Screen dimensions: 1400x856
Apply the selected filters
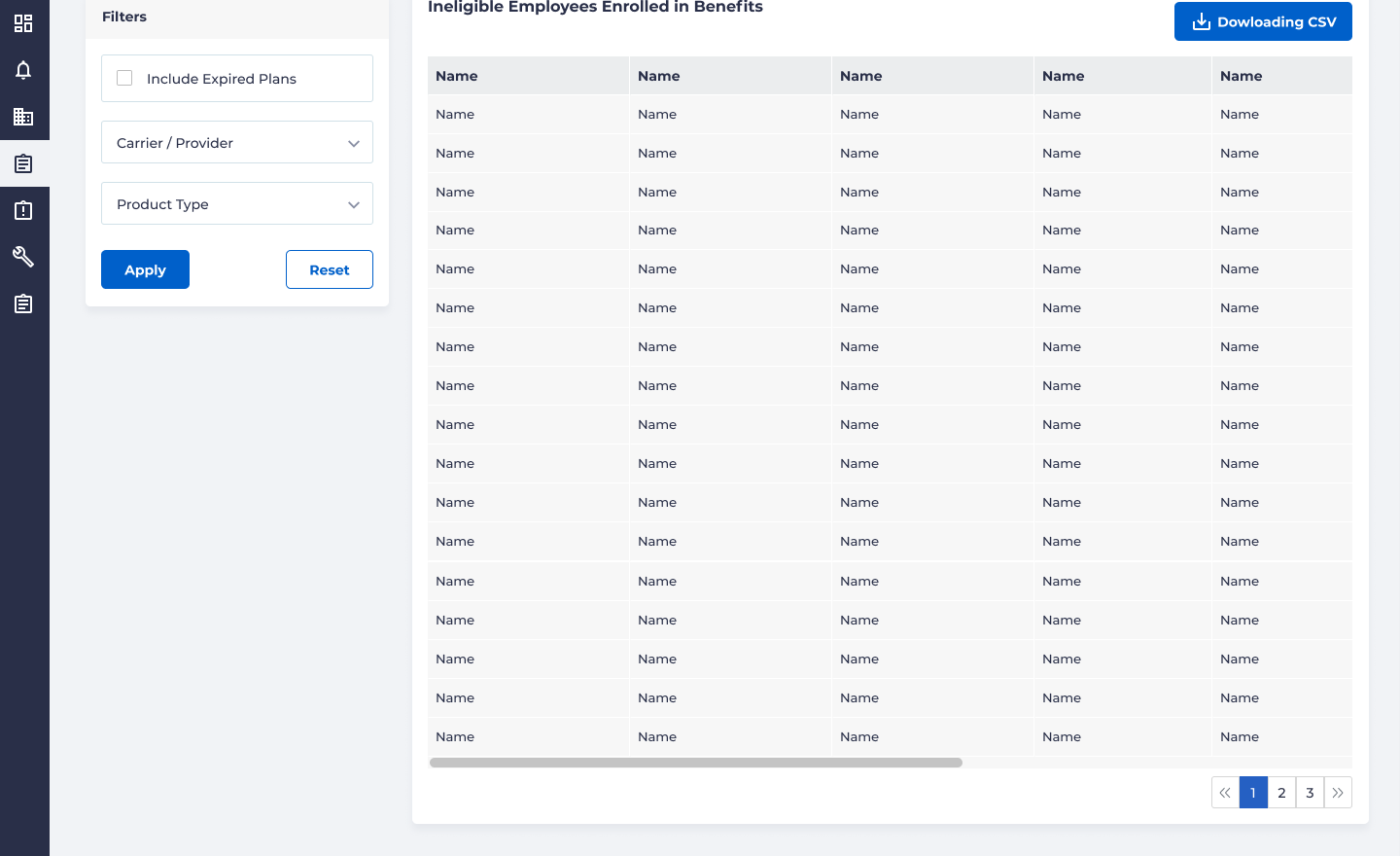pos(145,269)
